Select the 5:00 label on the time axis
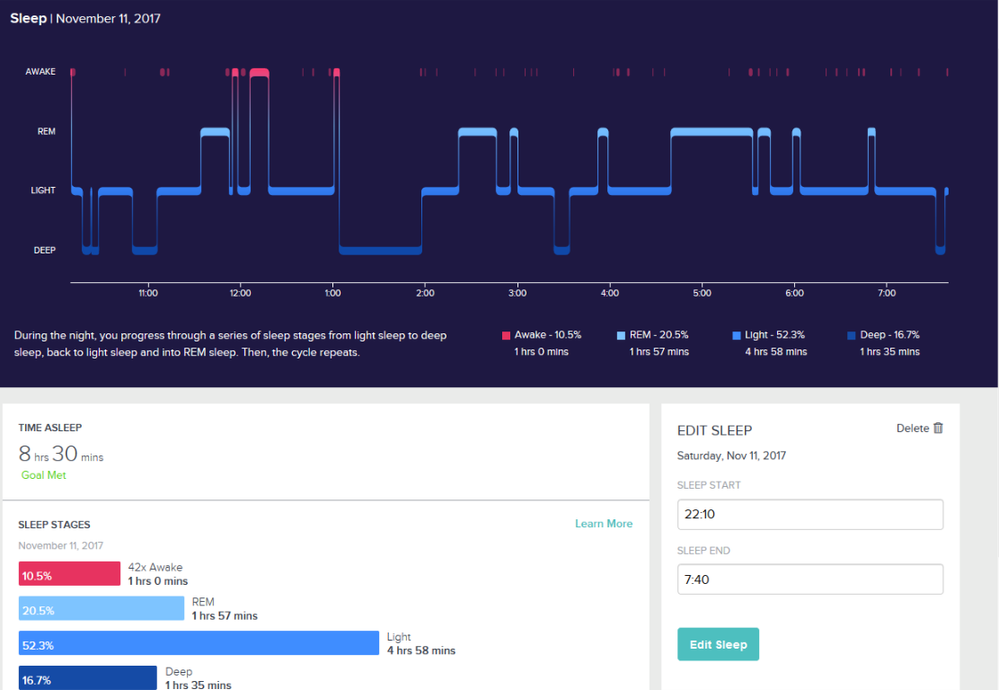Viewport: 999px width, 690px height. (x=702, y=293)
